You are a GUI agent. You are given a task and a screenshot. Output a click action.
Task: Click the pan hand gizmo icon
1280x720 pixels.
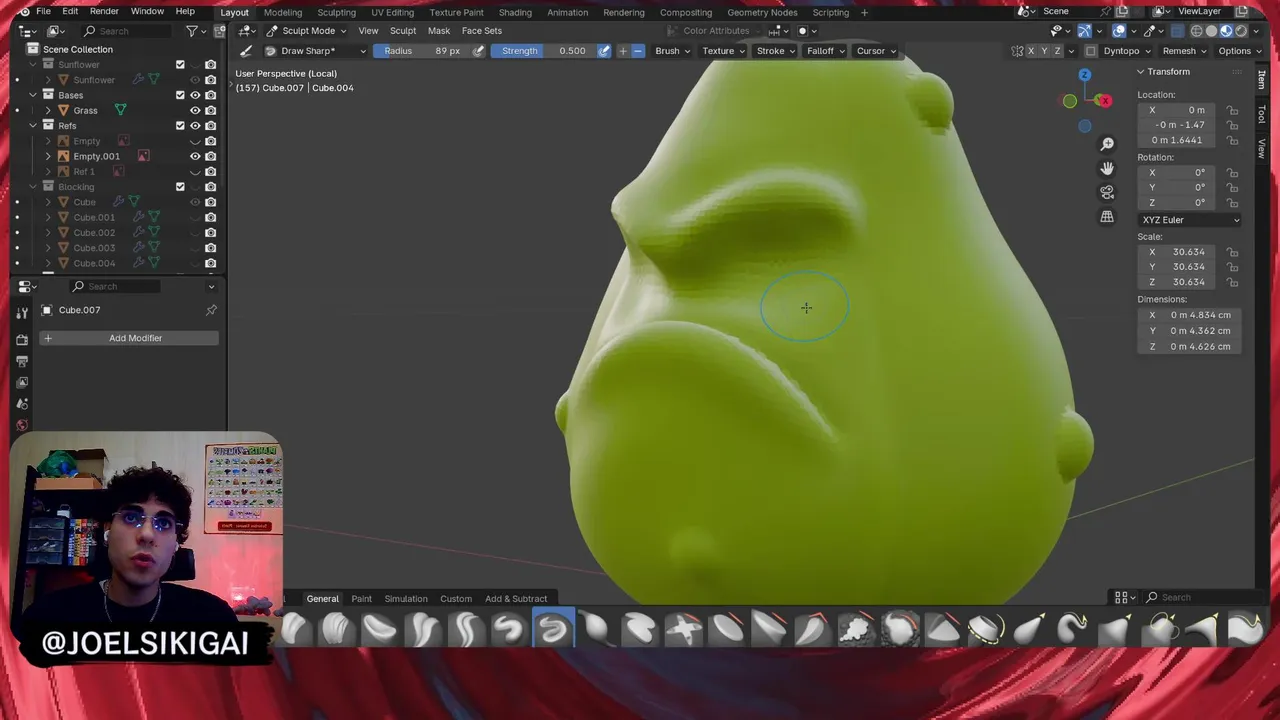click(1107, 168)
